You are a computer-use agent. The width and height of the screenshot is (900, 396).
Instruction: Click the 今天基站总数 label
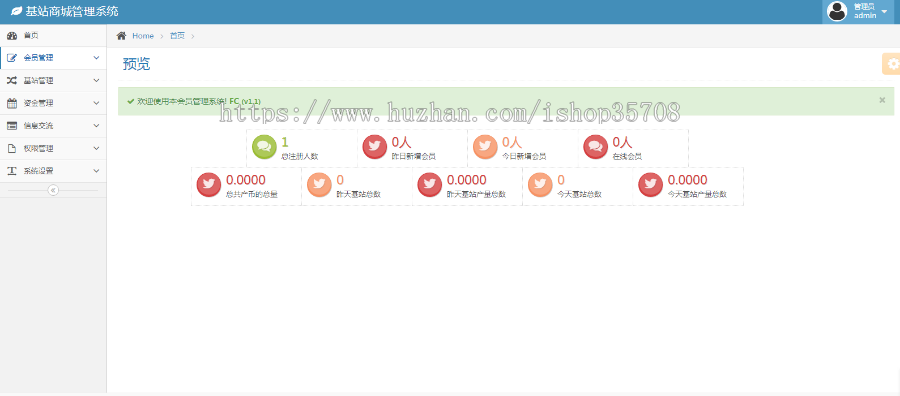[579, 194]
